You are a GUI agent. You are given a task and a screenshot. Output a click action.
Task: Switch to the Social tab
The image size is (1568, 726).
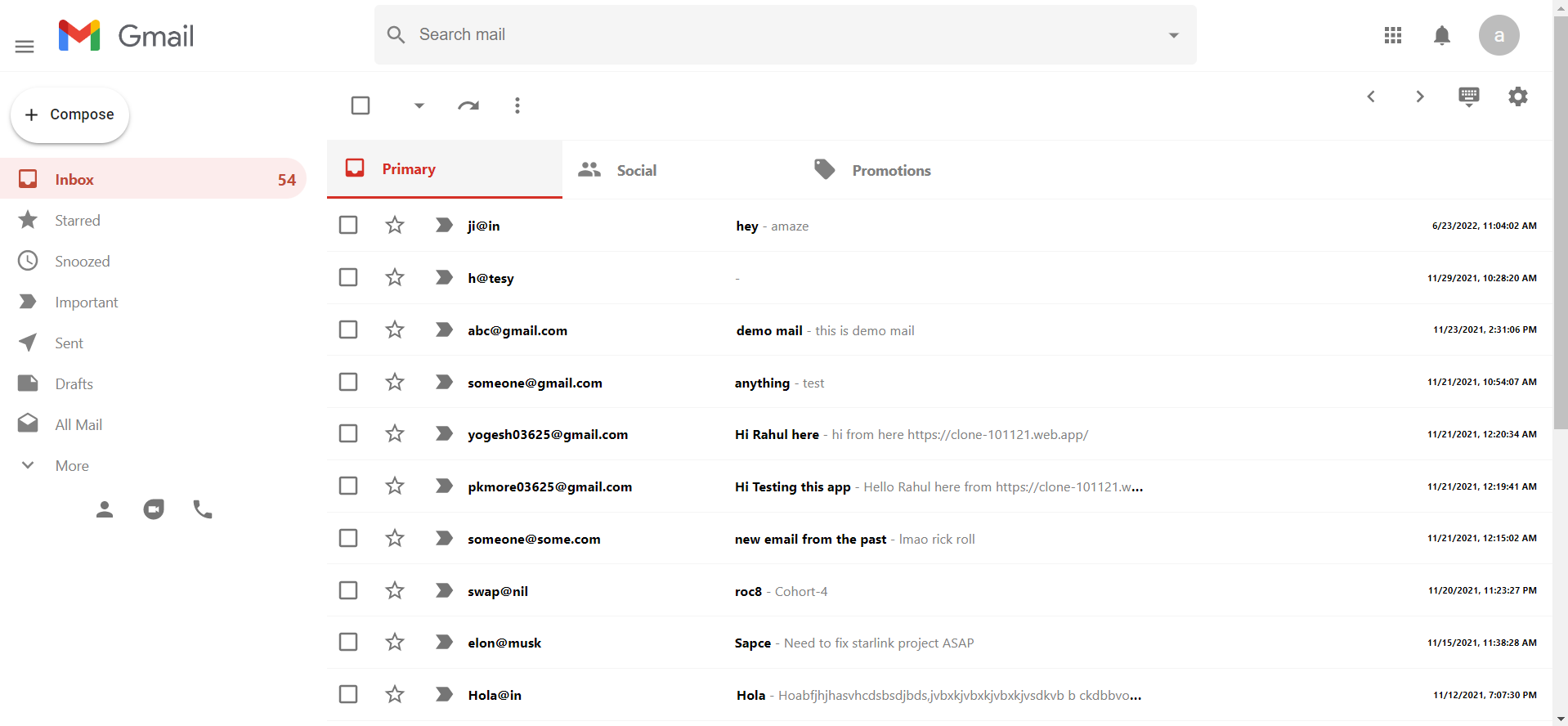coord(635,170)
